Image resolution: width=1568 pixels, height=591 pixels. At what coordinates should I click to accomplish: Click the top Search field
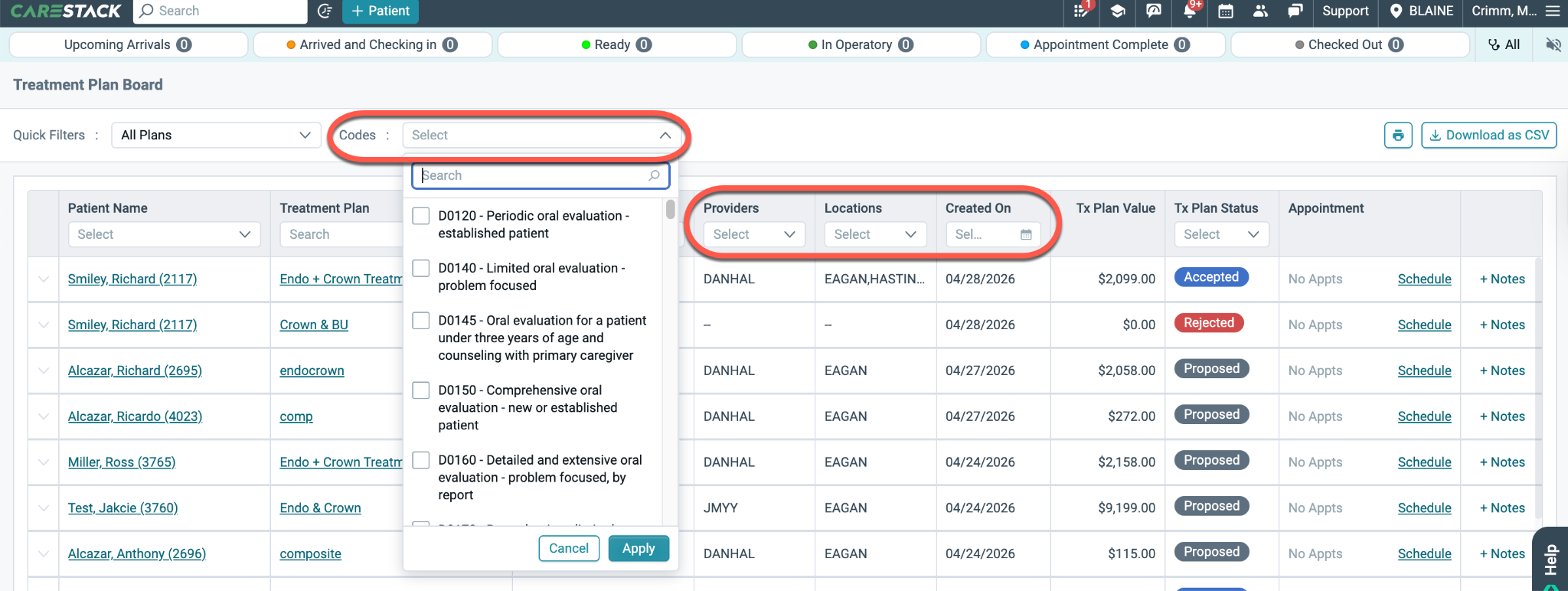tap(220, 11)
